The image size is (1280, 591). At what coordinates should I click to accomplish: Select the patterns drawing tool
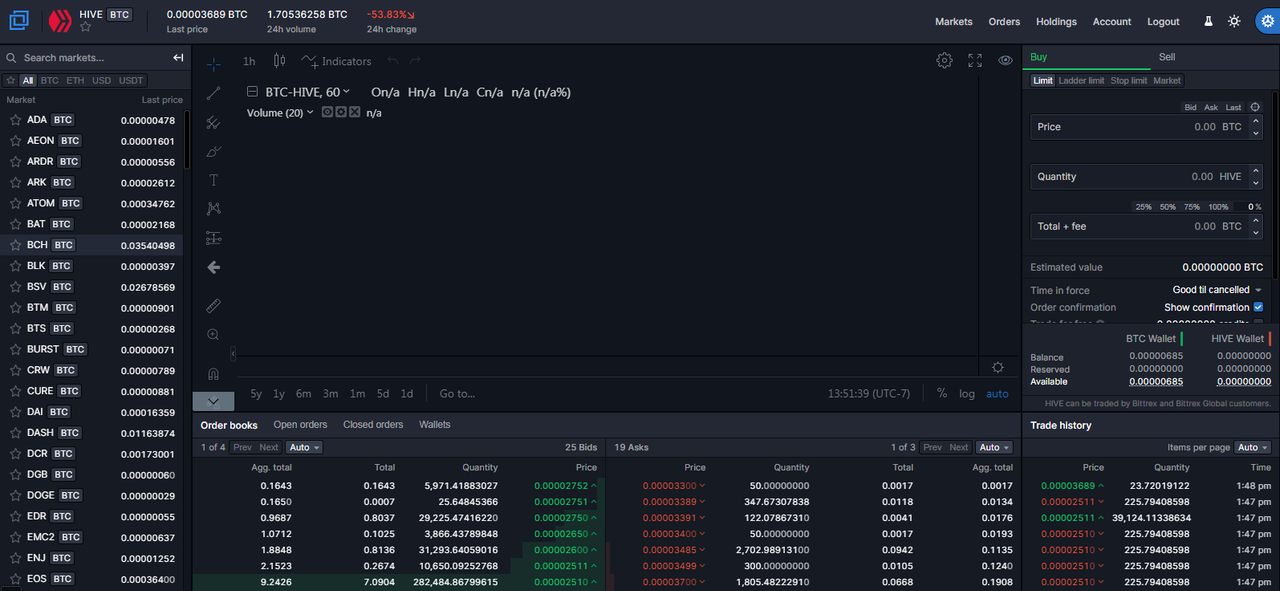coord(213,209)
